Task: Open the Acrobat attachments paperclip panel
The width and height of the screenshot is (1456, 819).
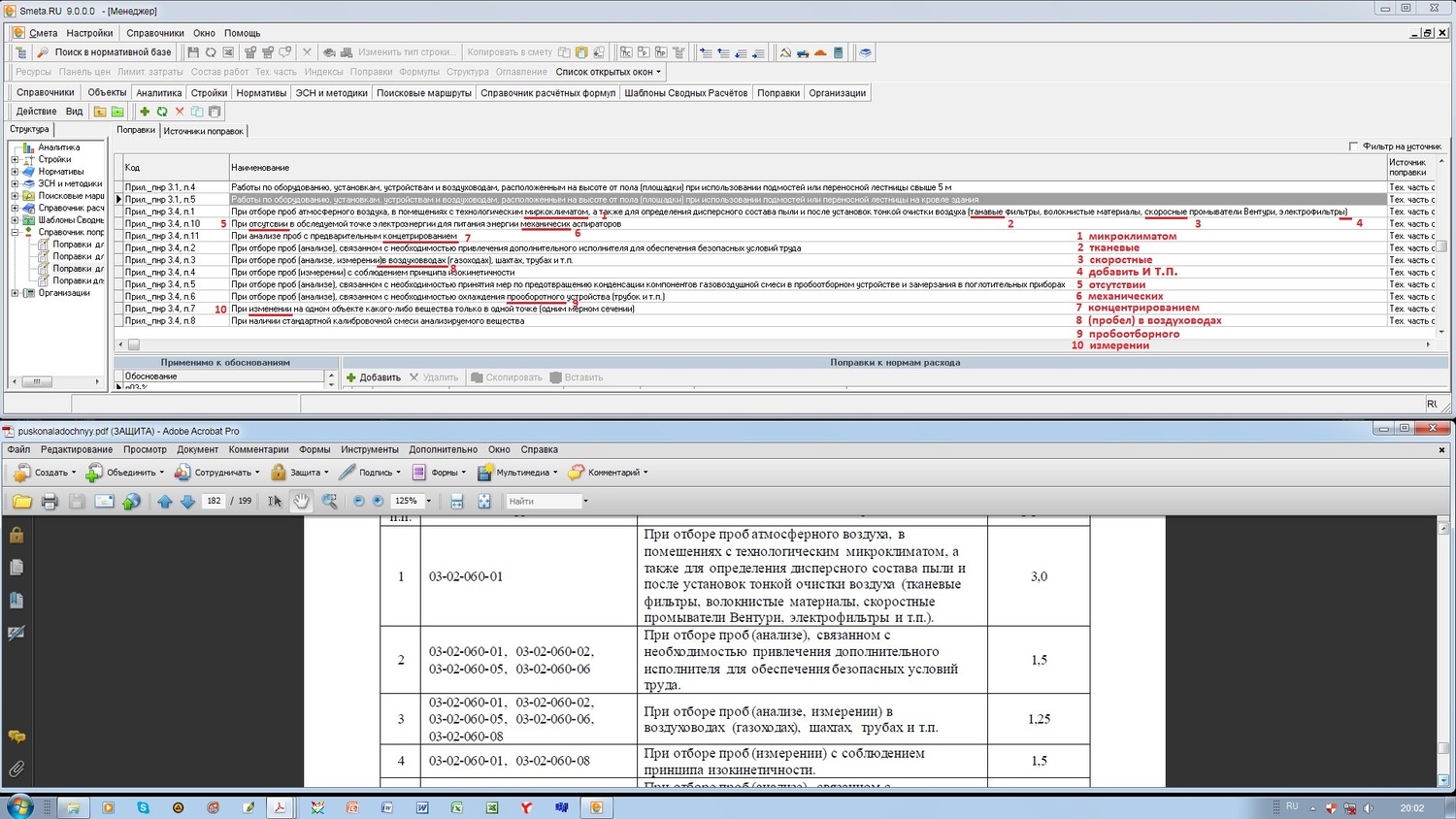Action: click(17, 769)
